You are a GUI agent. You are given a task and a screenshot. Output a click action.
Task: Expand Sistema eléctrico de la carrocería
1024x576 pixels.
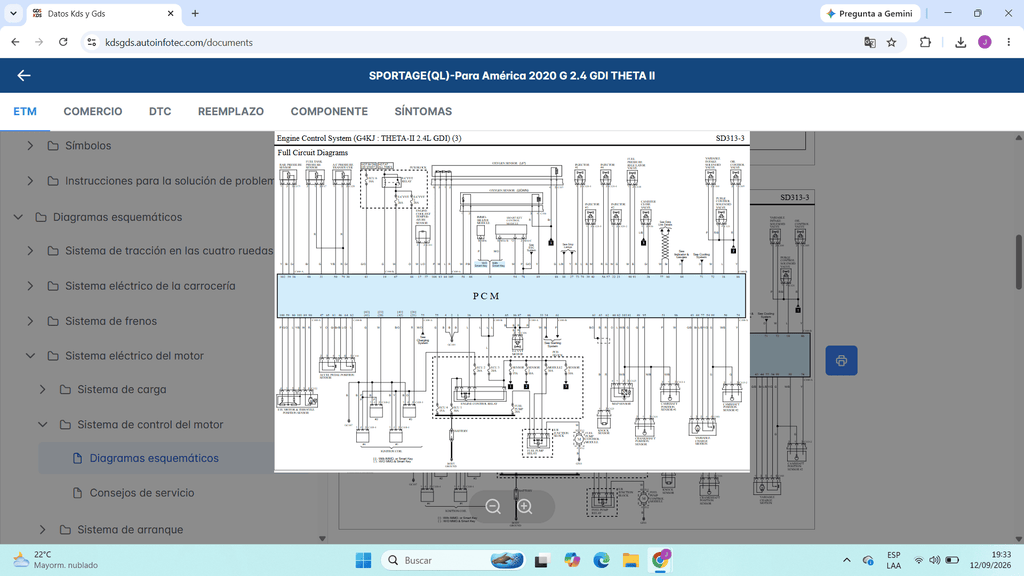[30, 286]
